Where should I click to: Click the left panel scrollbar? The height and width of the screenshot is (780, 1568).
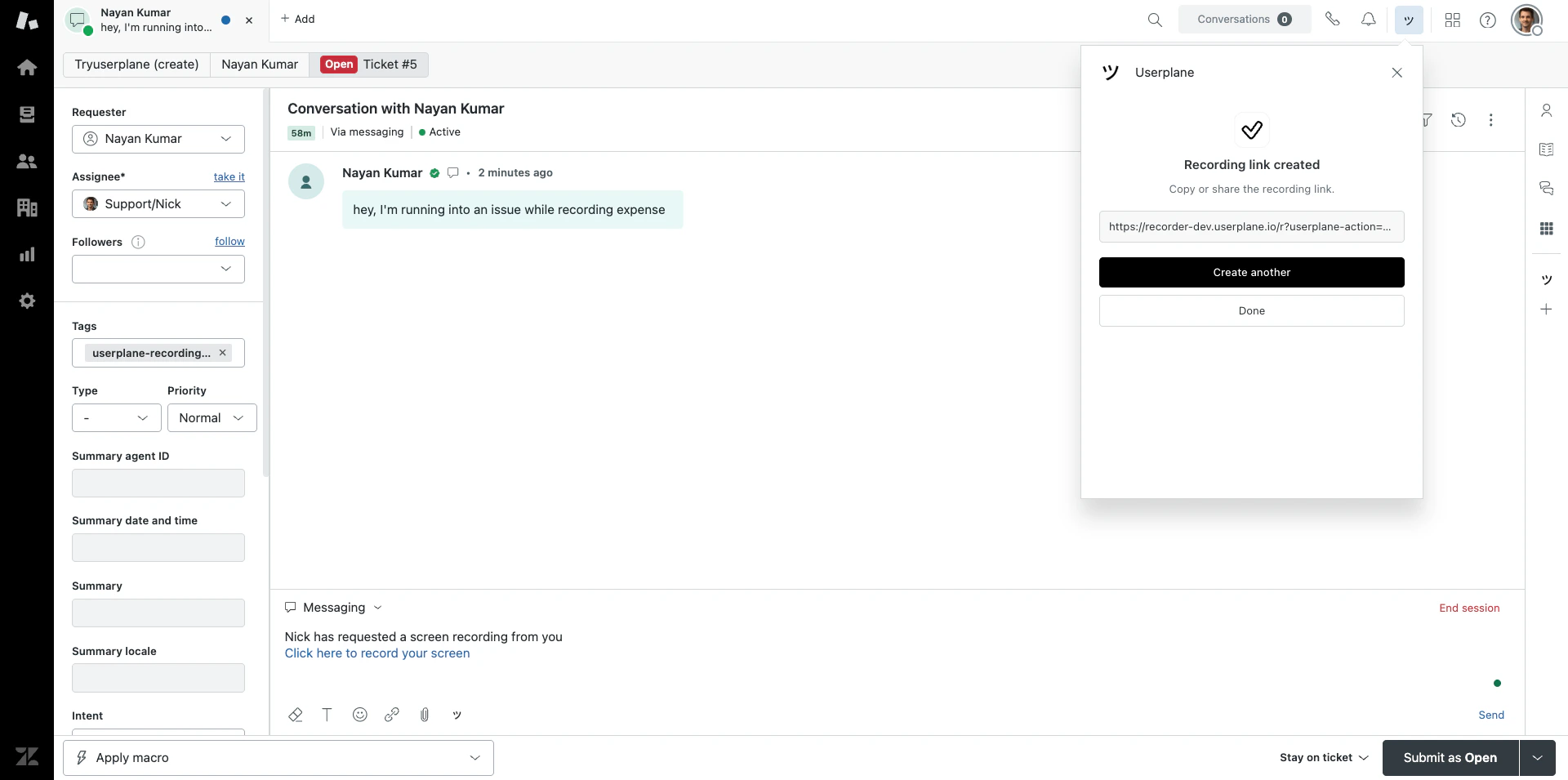click(266, 283)
